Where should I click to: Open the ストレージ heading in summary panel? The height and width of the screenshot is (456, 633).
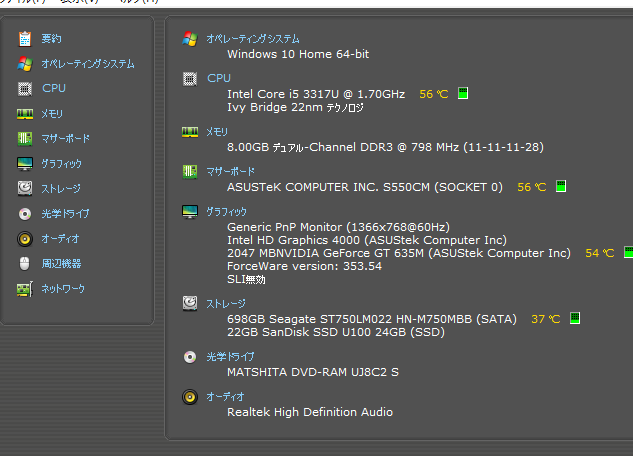pos(226,303)
